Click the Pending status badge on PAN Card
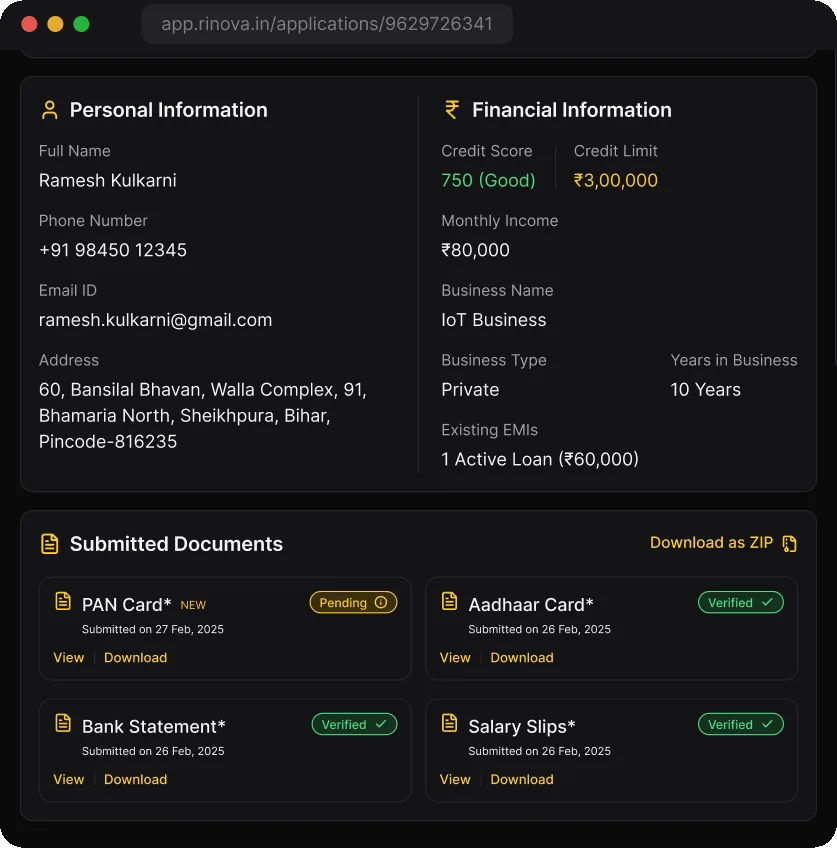Screen dimensions: 837x848 353,602
